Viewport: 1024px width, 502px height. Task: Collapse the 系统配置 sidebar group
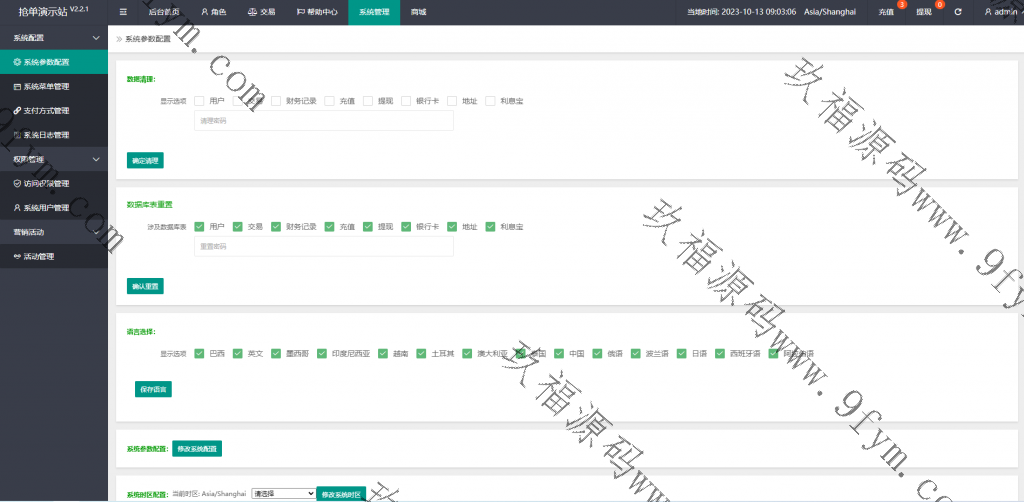coord(96,37)
